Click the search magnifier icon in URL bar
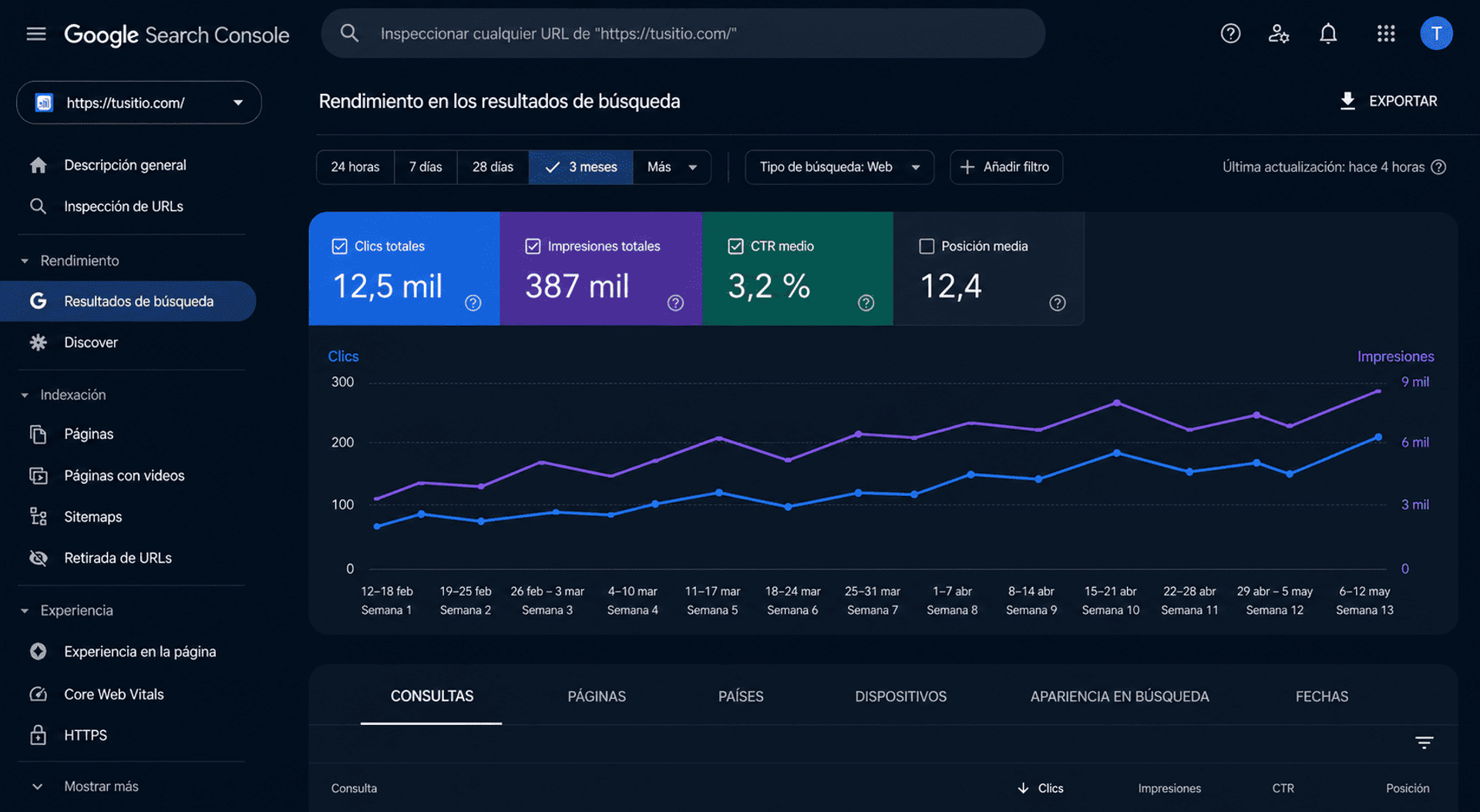This screenshot has width=1480, height=812. (x=349, y=33)
